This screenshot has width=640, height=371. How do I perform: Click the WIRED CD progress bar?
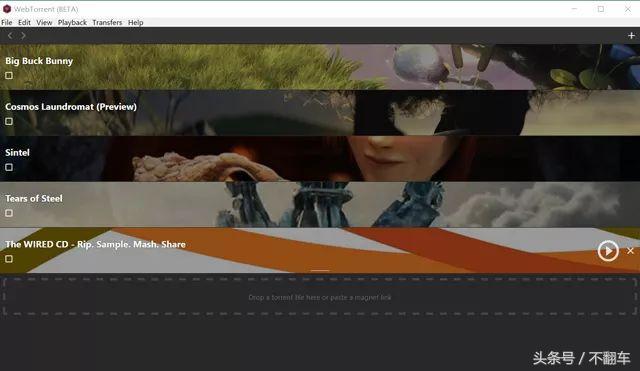(x=320, y=270)
